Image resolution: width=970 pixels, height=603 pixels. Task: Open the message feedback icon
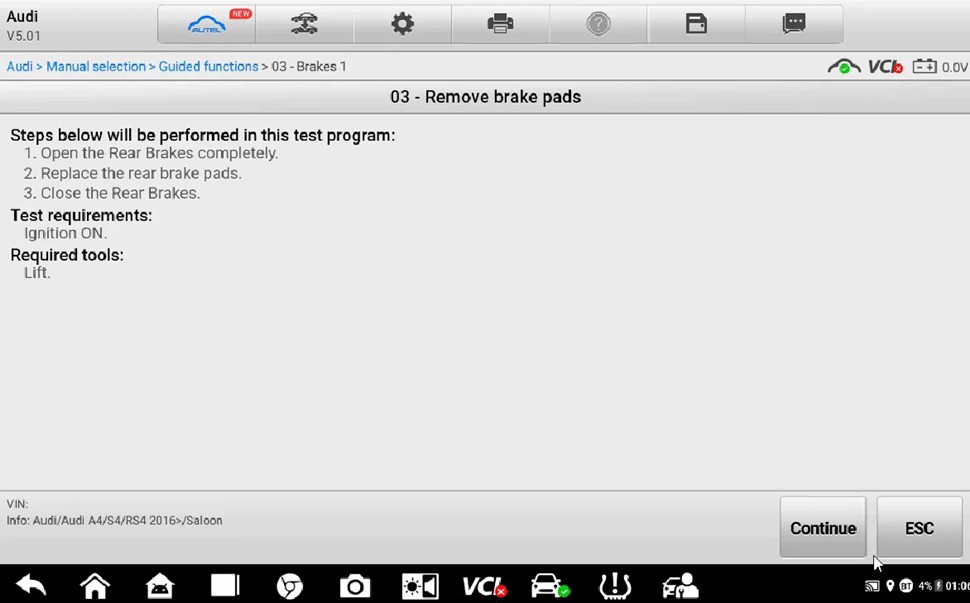click(794, 24)
